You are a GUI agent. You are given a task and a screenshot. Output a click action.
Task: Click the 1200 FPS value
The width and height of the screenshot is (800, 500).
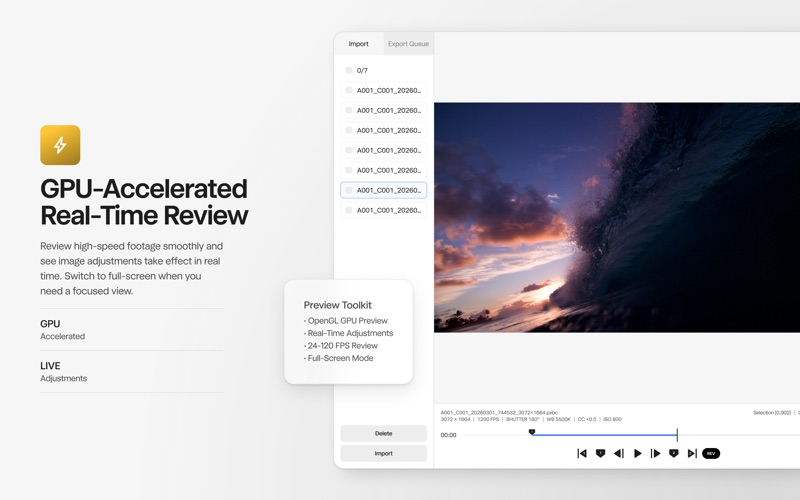coord(488,419)
